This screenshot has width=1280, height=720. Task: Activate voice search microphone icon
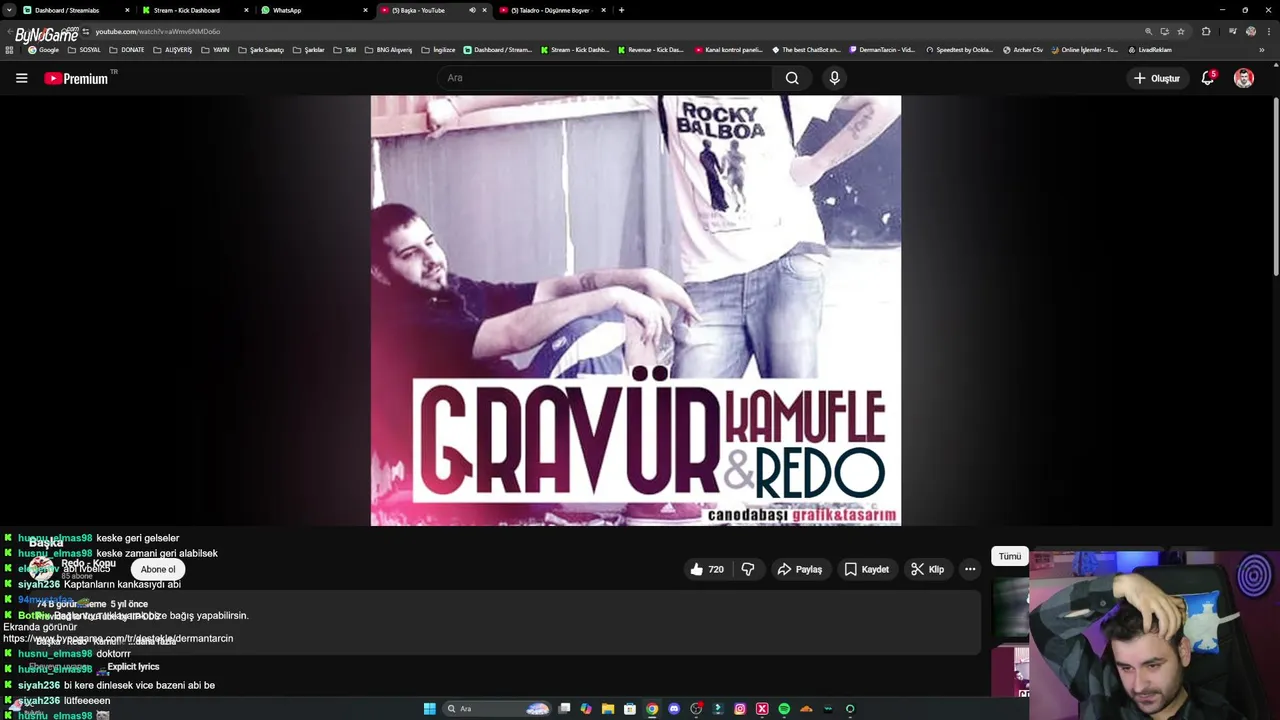[x=834, y=78]
